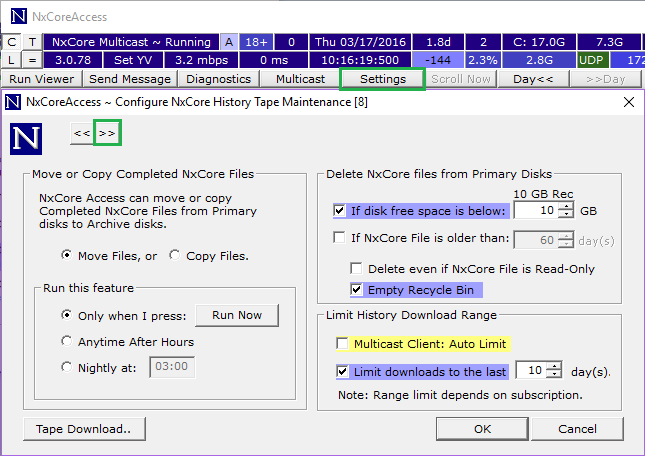Click the limit downloads days field

point(532,370)
